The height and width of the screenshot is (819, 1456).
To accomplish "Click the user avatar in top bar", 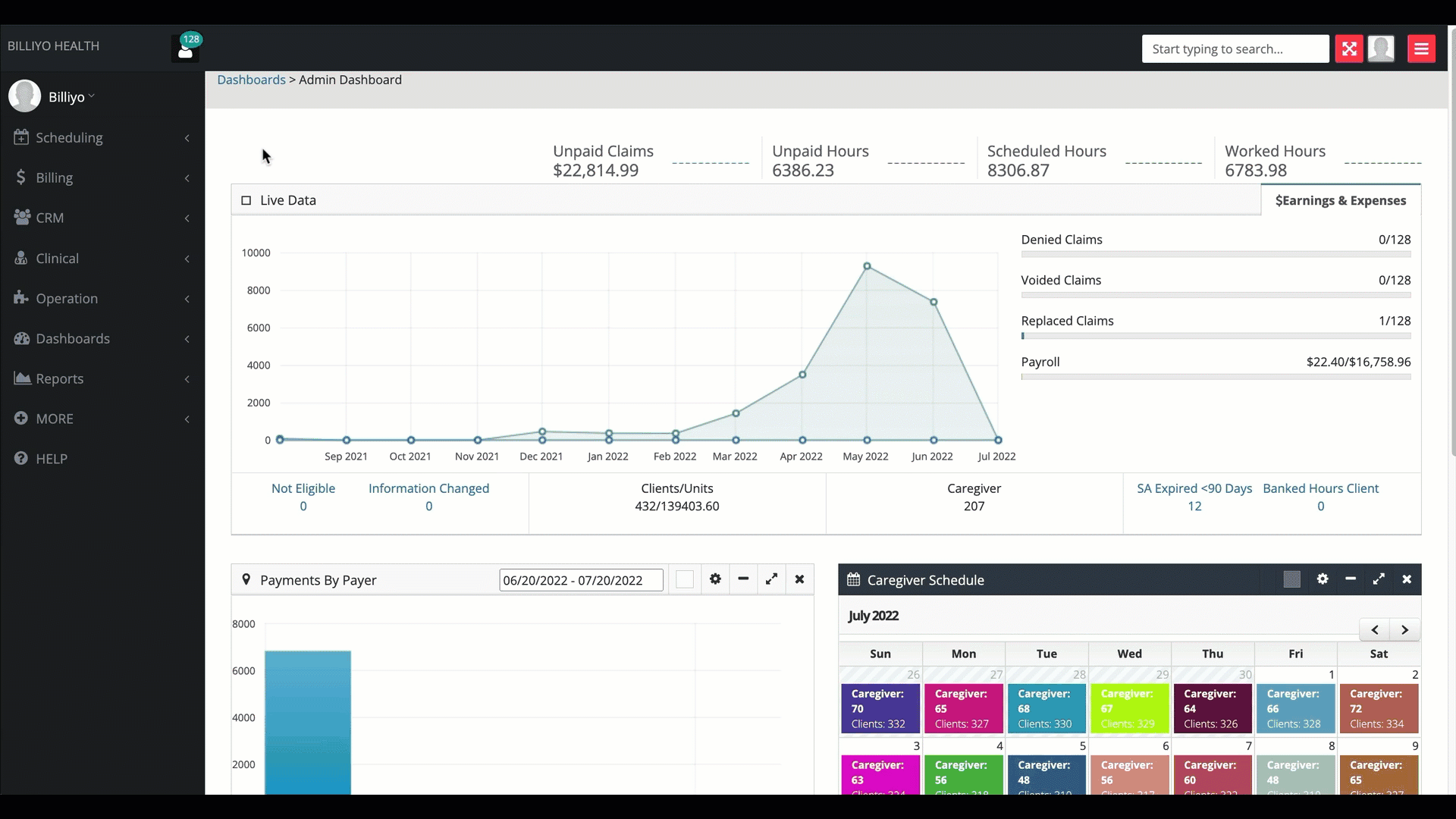I will 1381,49.
